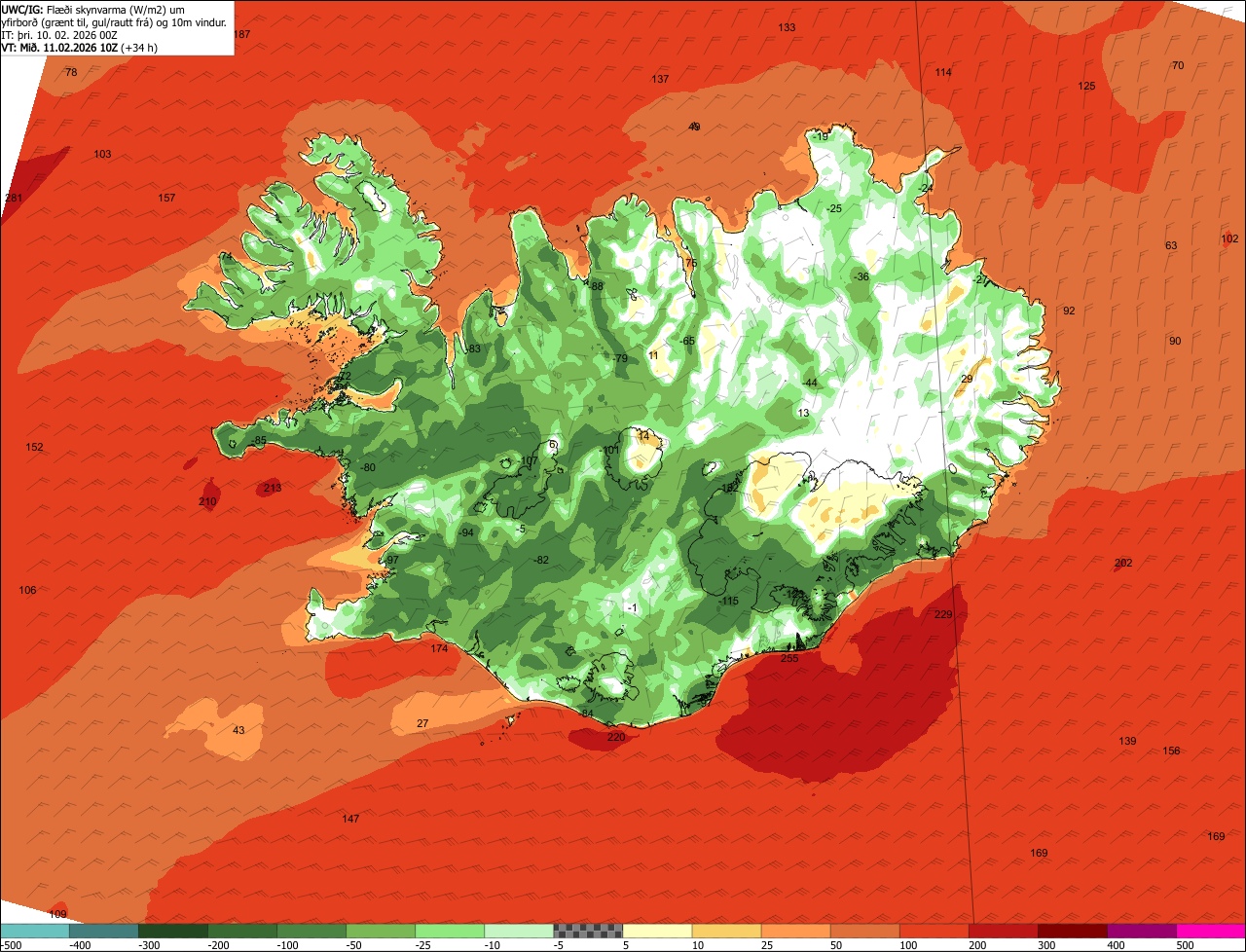This screenshot has width=1246, height=952.
Task: Click the map value 29 in eastern Iceland
Action: tap(967, 380)
